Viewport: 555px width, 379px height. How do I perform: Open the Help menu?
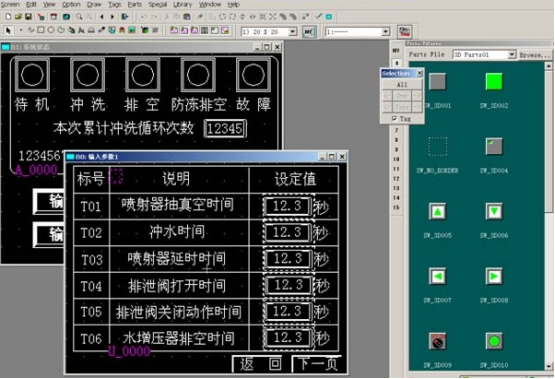pos(233,4)
